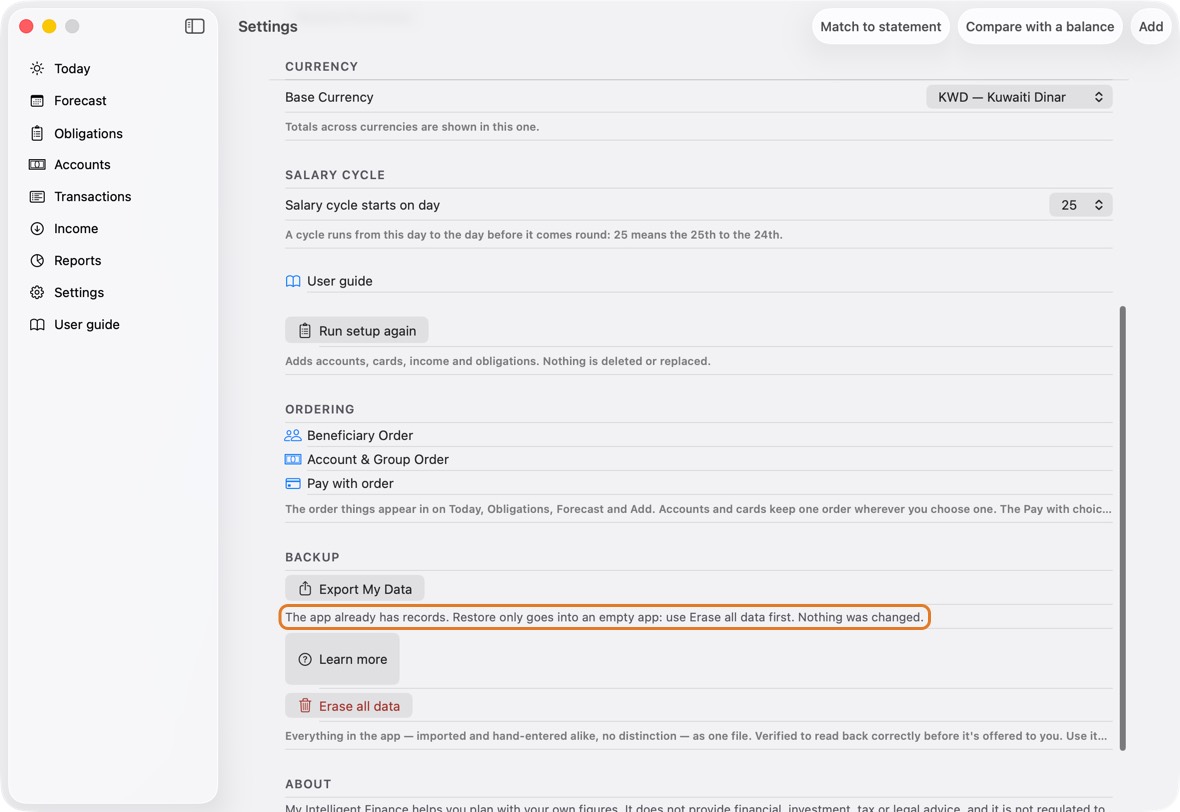This screenshot has height=812, width=1180.
Task: Click the ORDERING section heading
Action: (319, 409)
